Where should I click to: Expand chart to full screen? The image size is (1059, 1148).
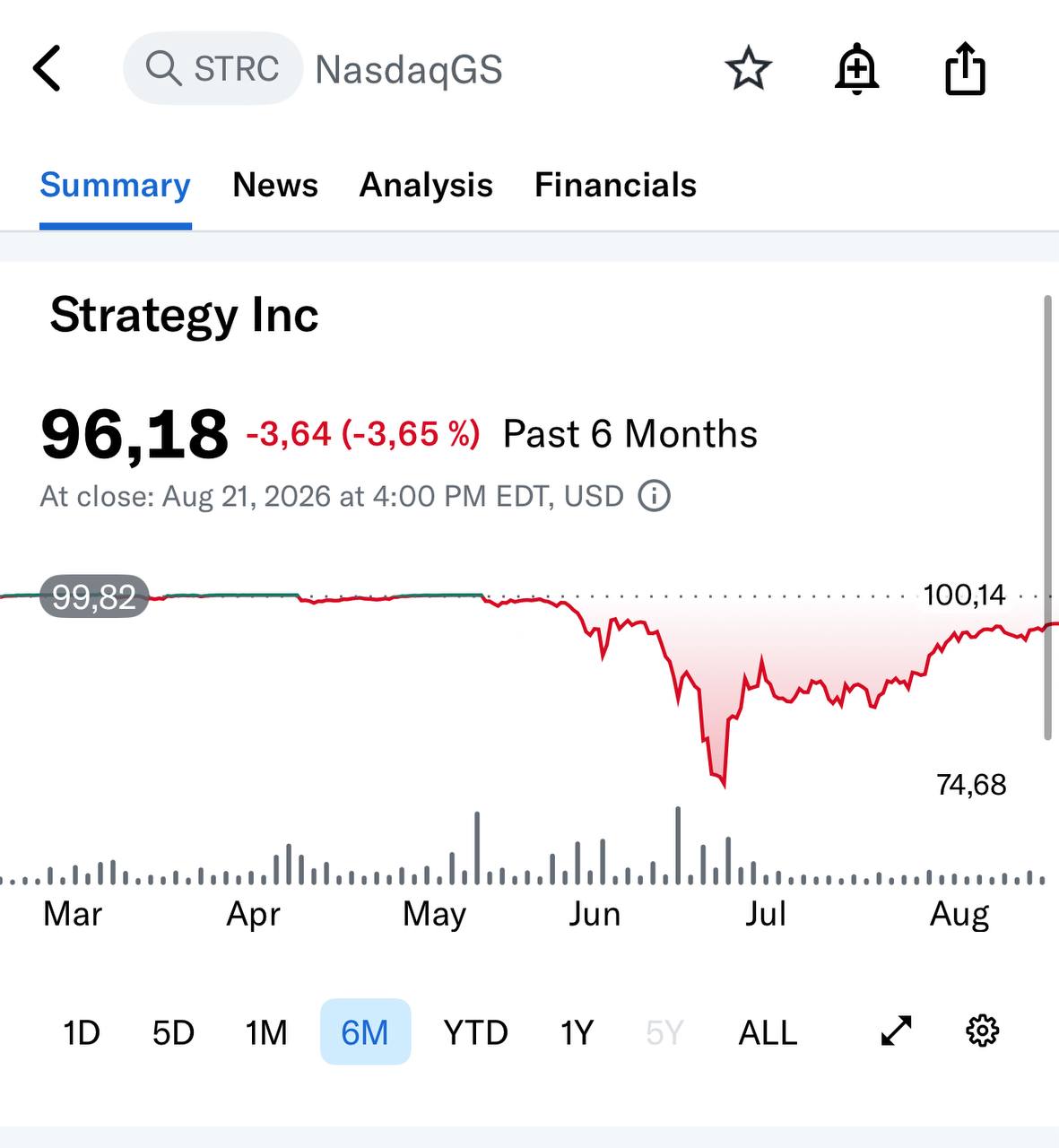coord(897,1031)
